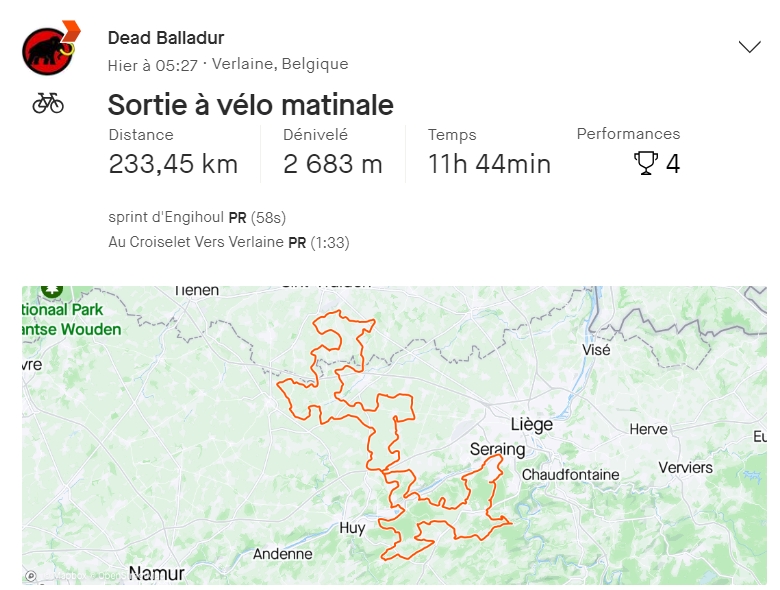Click the Liège label on the map
Viewport: 780px width, 590px height.
(531, 424)
